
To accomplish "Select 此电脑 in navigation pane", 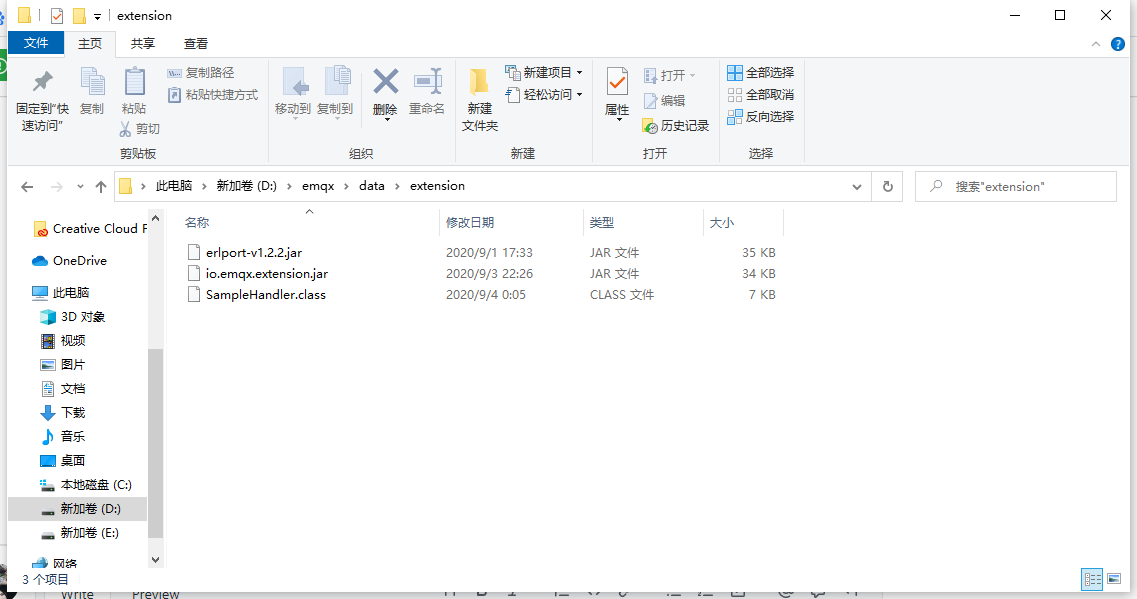I will click(61, 293).
